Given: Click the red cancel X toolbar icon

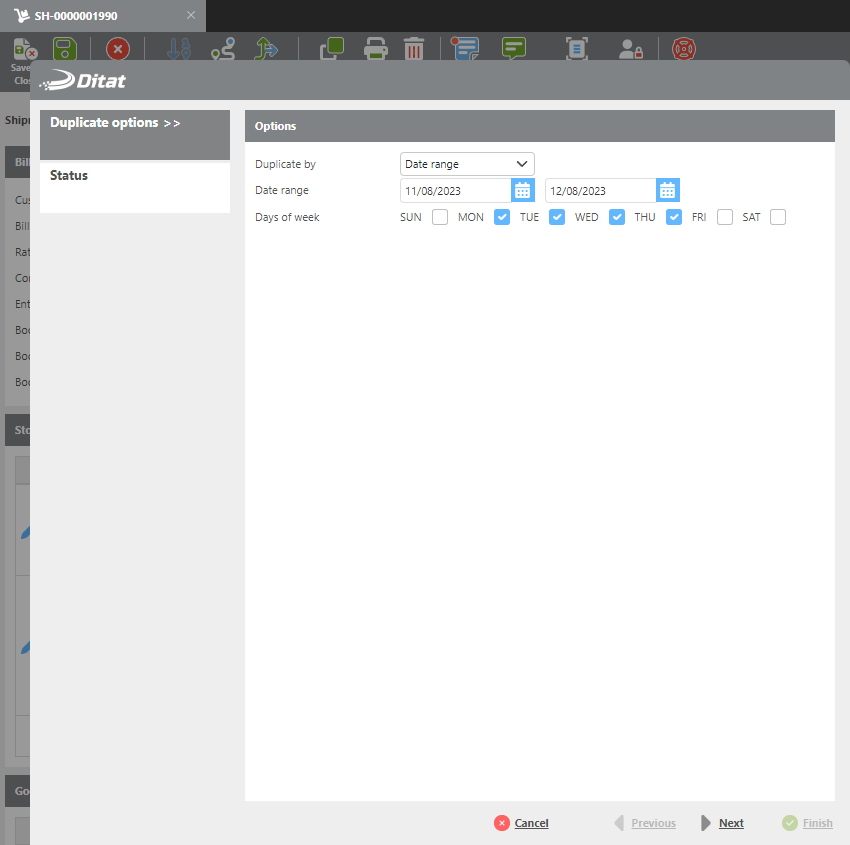Looking at the screenshot, I should (x=118, y=49).
